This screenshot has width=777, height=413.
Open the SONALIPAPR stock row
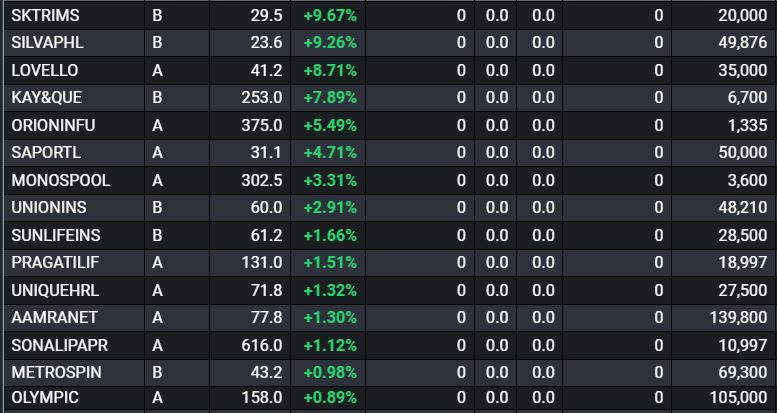tap(60, 344)
